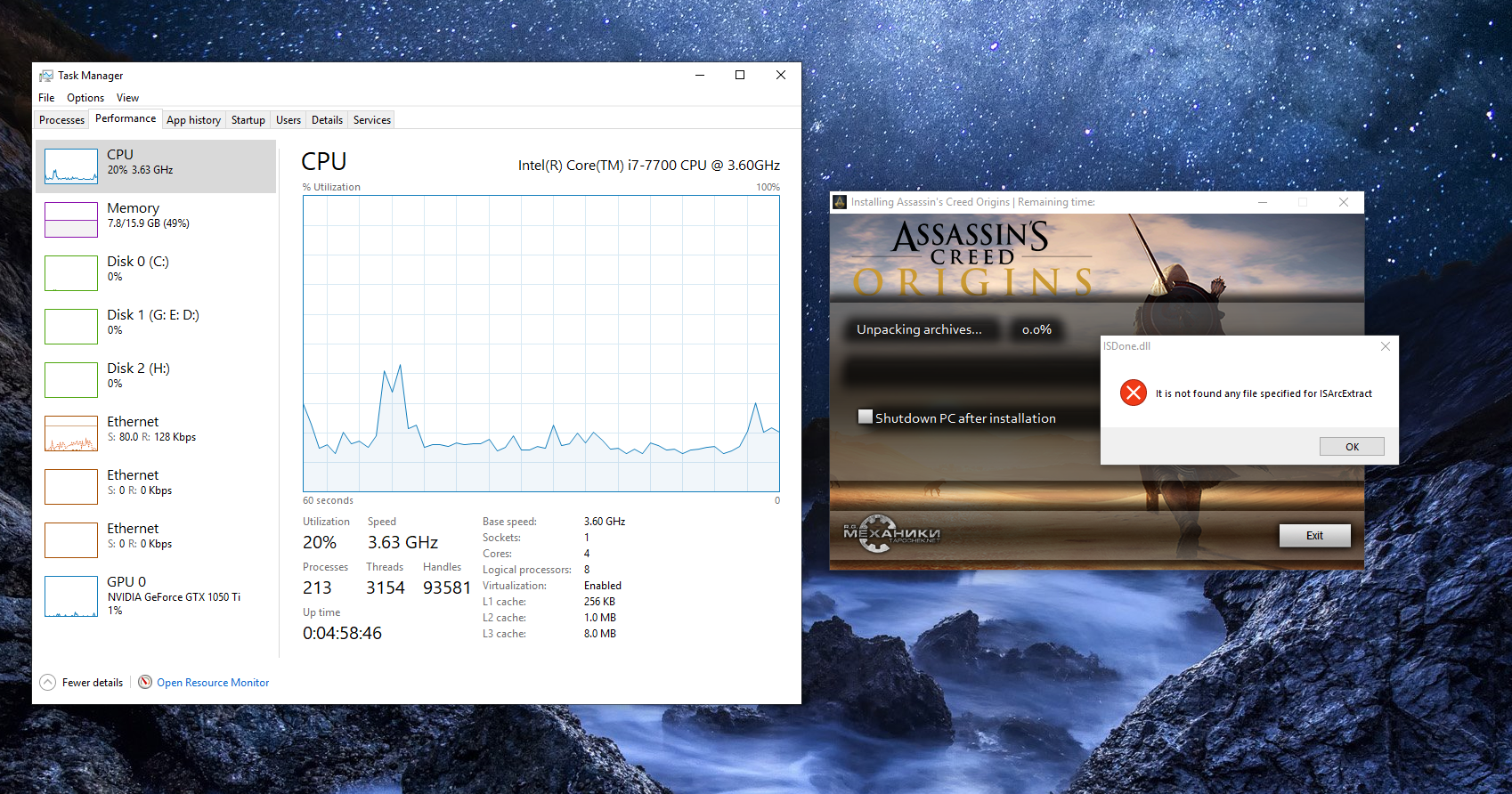This screenshot has height=794, width=1512.
Task: Click the L3 cache 8.0 MB value
Action: pyautogui.click(x=600, y=634)
